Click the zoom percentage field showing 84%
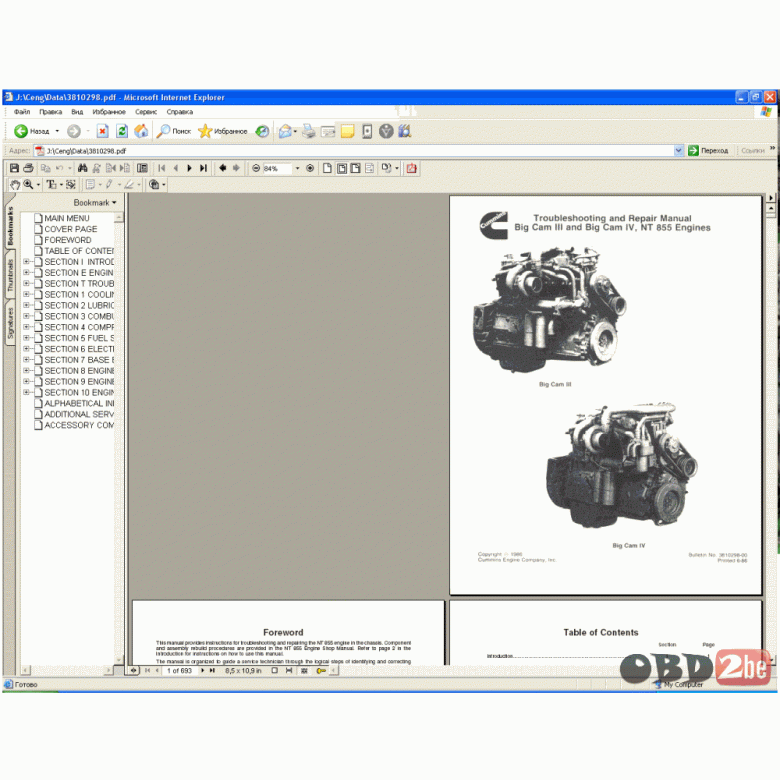780x780 pixels. coord(277,168)
